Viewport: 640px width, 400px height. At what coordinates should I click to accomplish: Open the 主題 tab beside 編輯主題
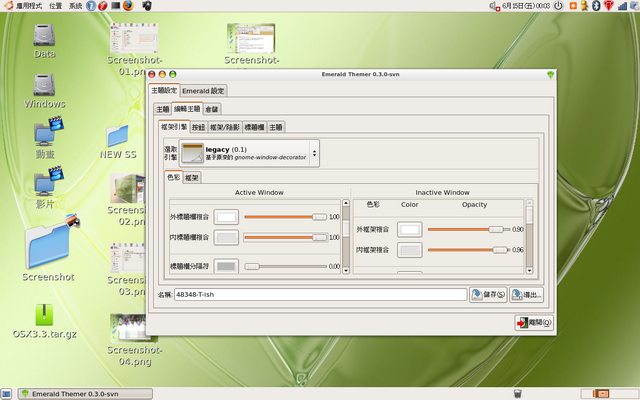tap(162, 109)
